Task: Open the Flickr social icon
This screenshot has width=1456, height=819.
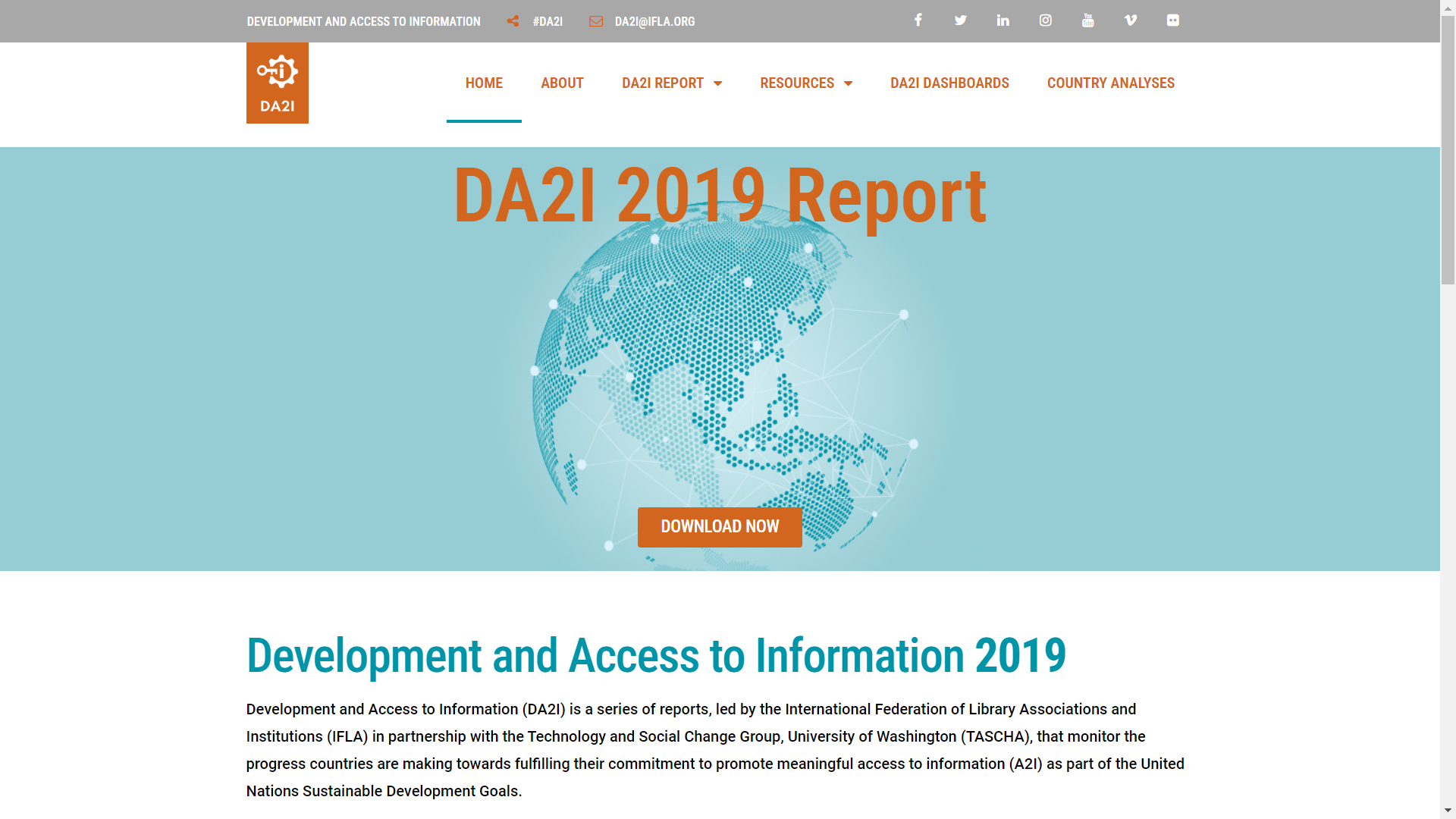Action: (x=1172, y=20)
